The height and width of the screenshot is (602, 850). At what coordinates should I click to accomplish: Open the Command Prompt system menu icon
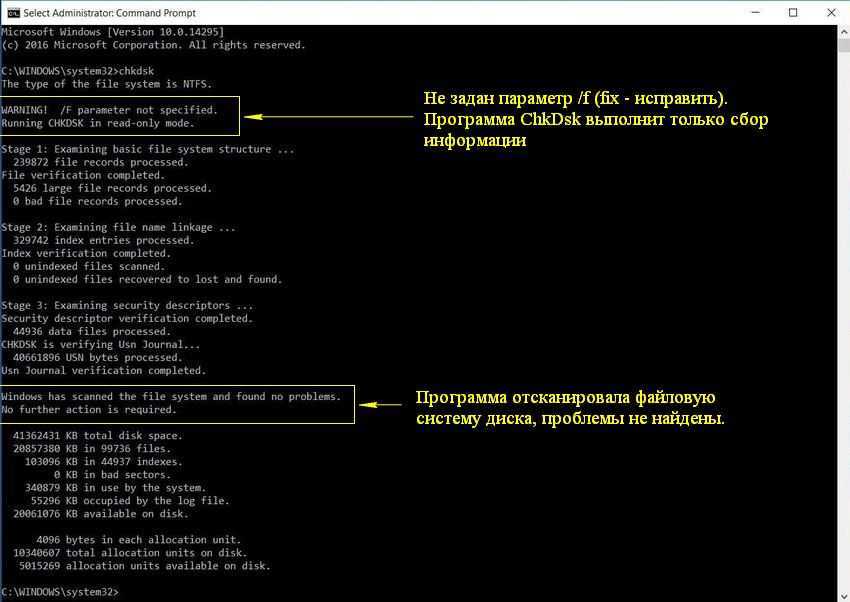pyautogui.click(x=14, y=12)
